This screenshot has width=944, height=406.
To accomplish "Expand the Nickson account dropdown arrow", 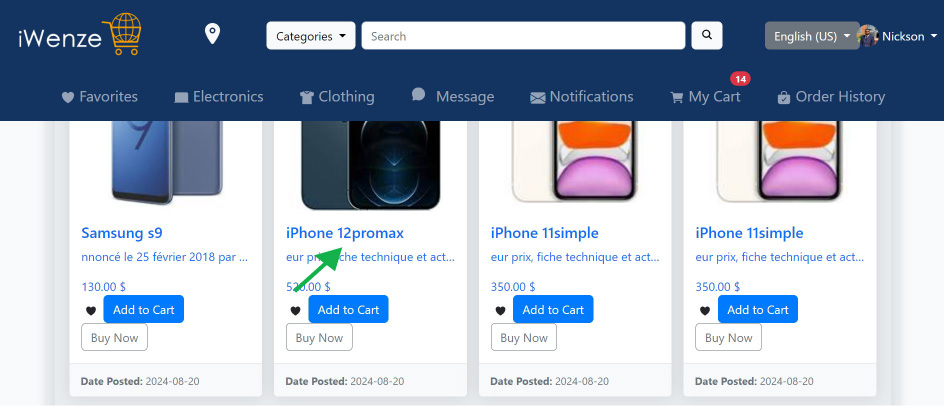I will point(934,36).
